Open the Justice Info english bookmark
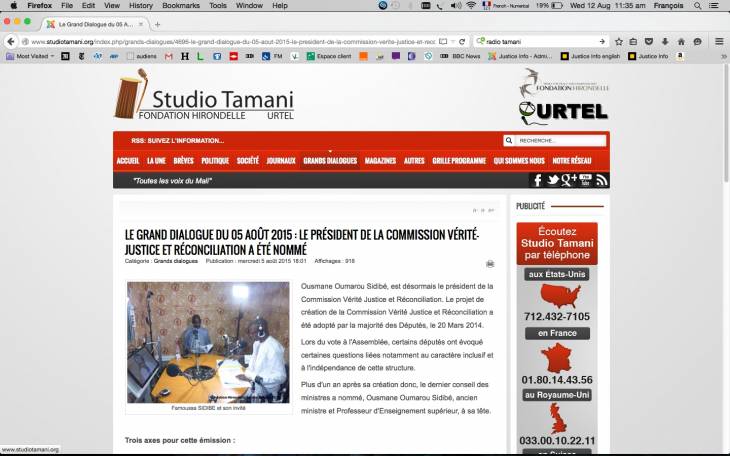The height and width of the screenshot is (456, 730). pyautogui.click(x=590, y=56)
